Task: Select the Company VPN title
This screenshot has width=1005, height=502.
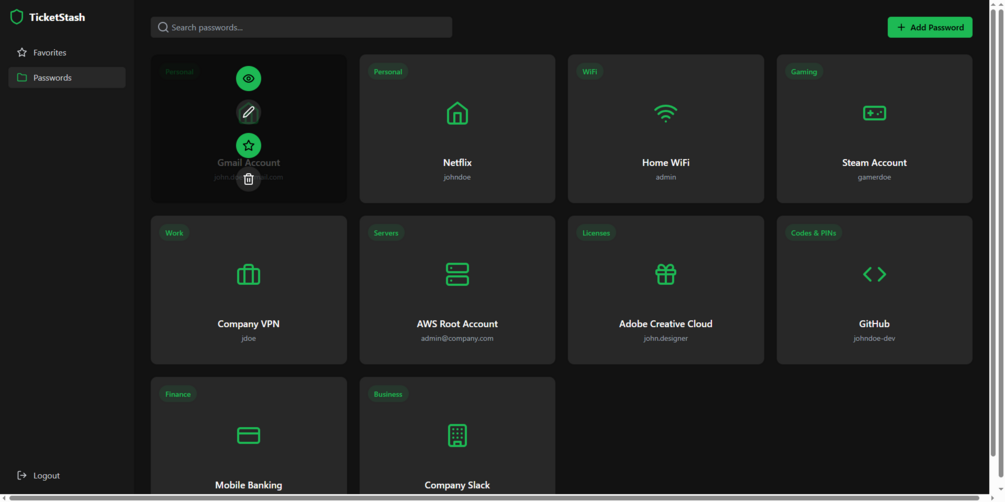Action: tap(249, 324)
